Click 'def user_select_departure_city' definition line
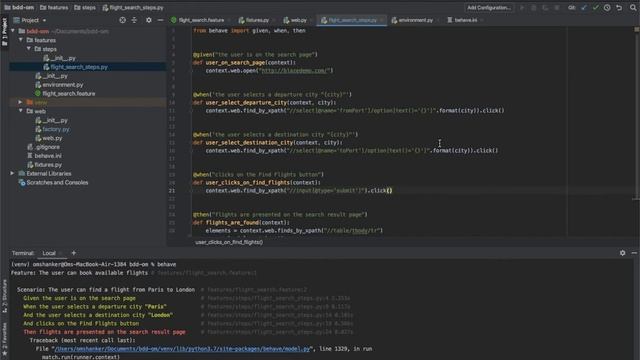The height and width of the screenshot is (360, 640). point(264,102)
